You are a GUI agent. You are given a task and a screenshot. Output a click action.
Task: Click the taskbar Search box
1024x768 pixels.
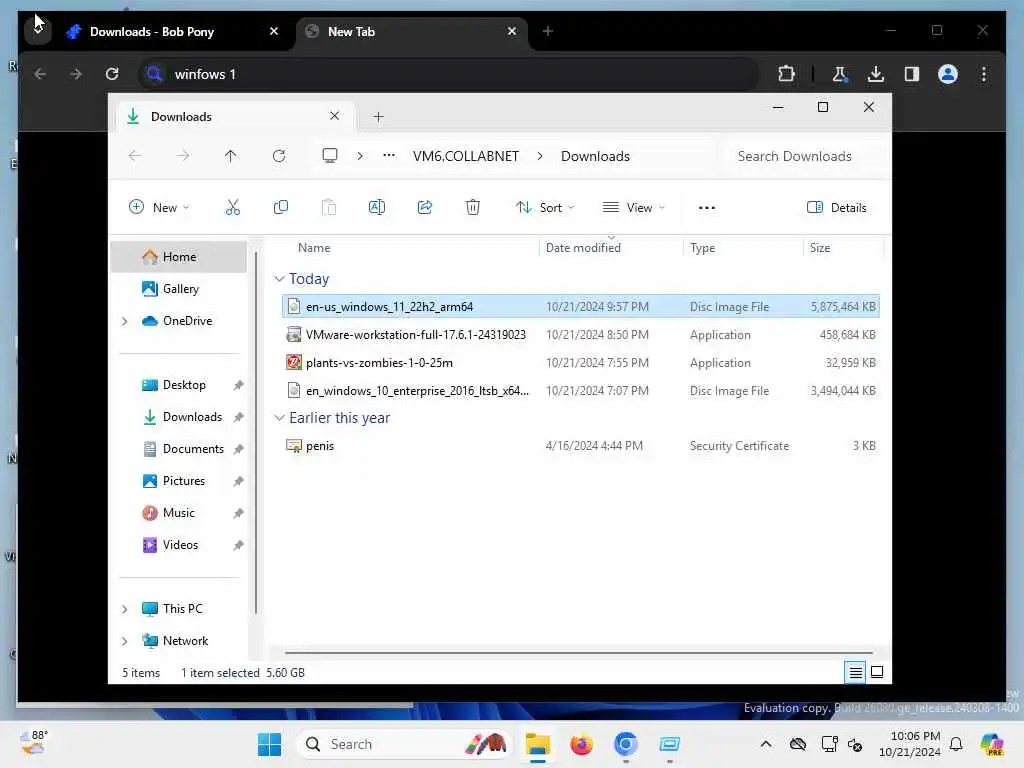tap(405, 744)
